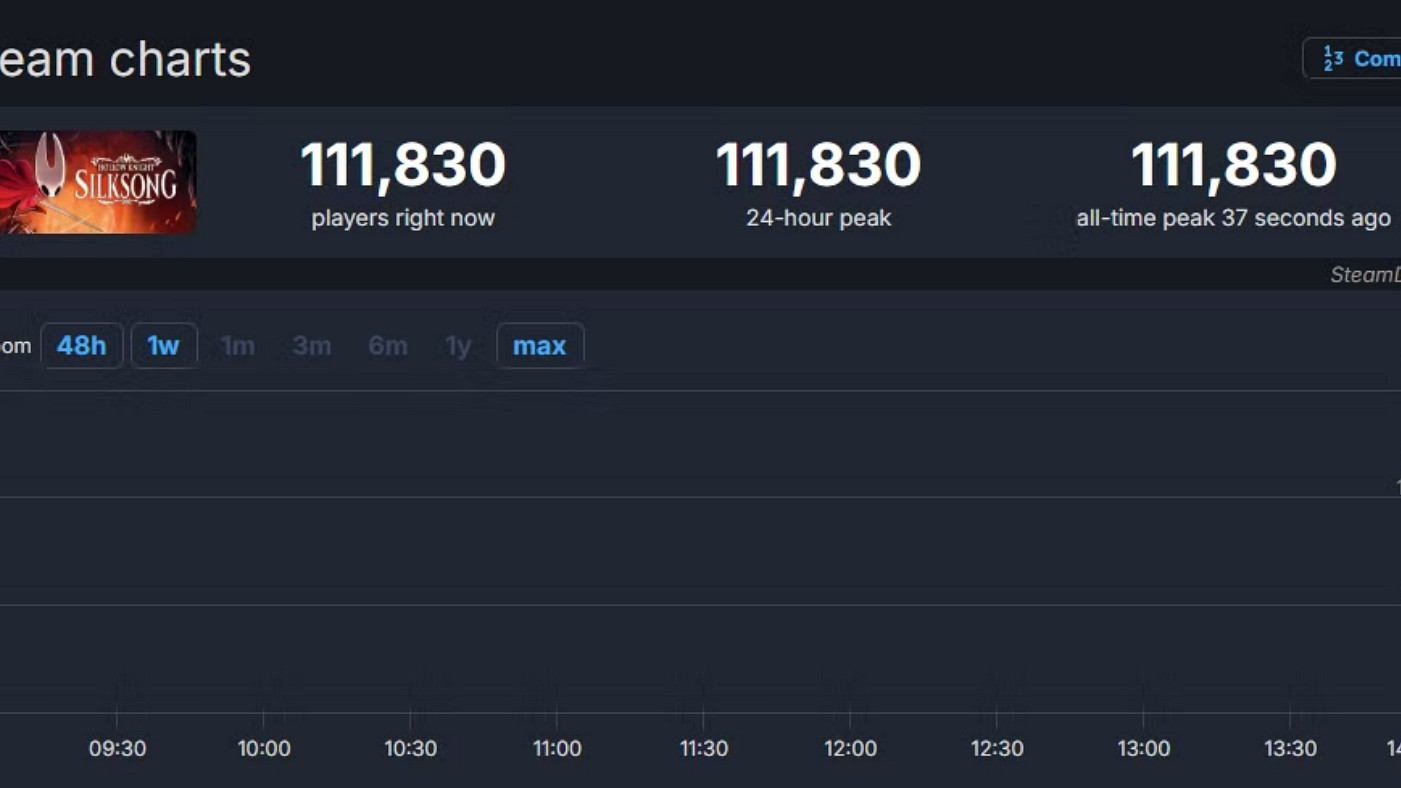This screenshot has width=1401, height=788.
Task: Click the 11:00 time axis label
Action: tap(557, 749)
